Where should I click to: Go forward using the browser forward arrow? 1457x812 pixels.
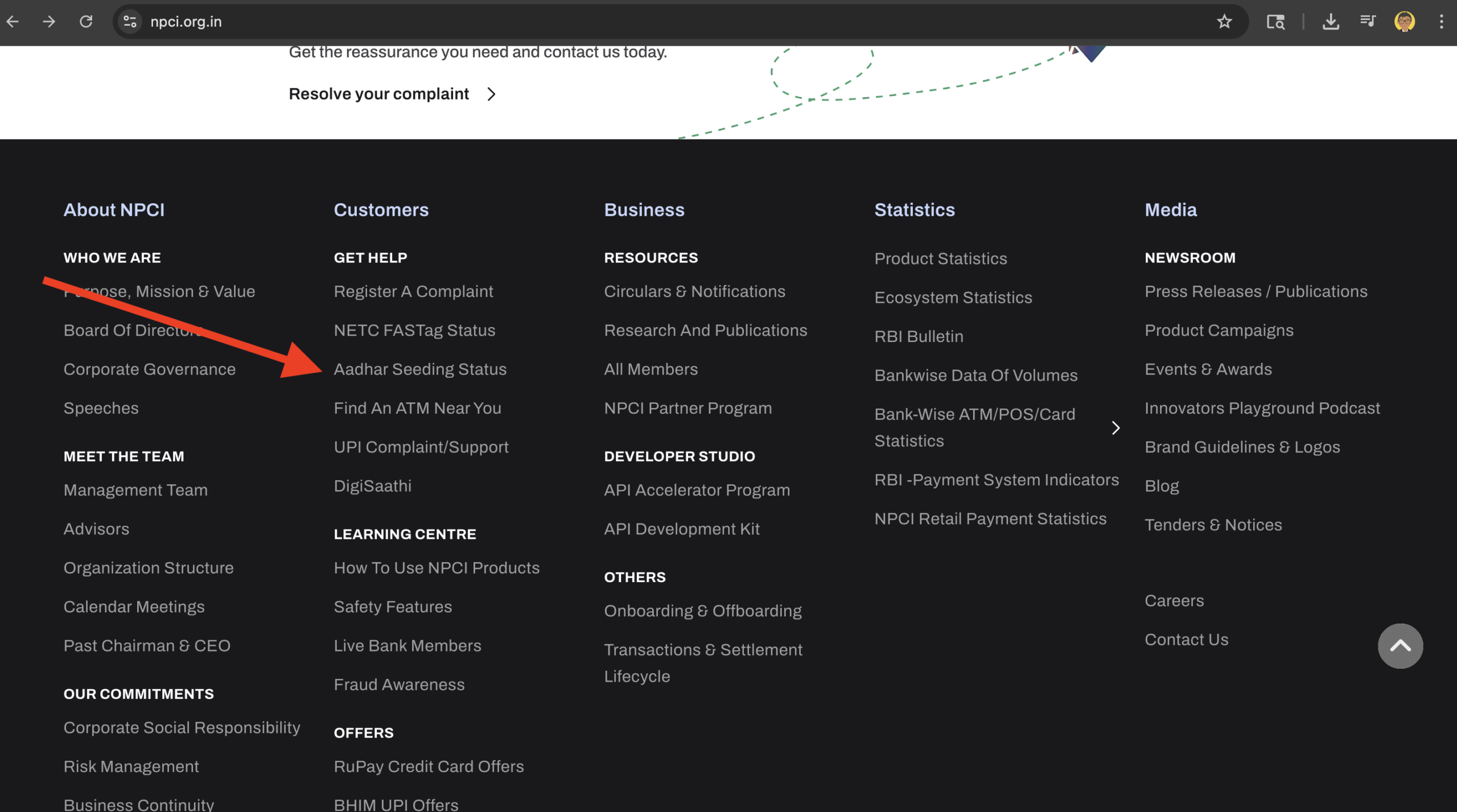49,22
